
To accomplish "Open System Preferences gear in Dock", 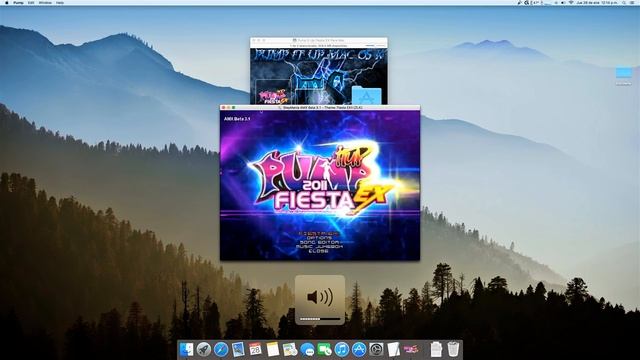I will pos(376,349).
